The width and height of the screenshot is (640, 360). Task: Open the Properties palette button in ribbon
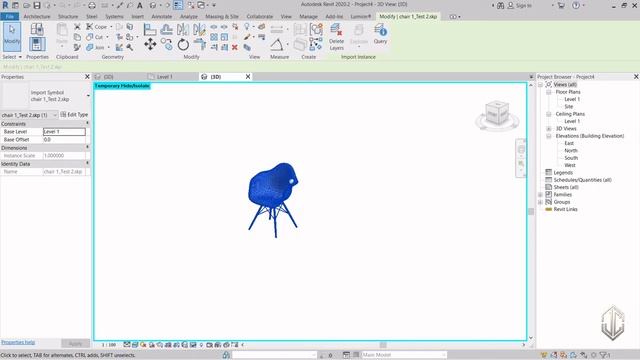tap(37, 44)
